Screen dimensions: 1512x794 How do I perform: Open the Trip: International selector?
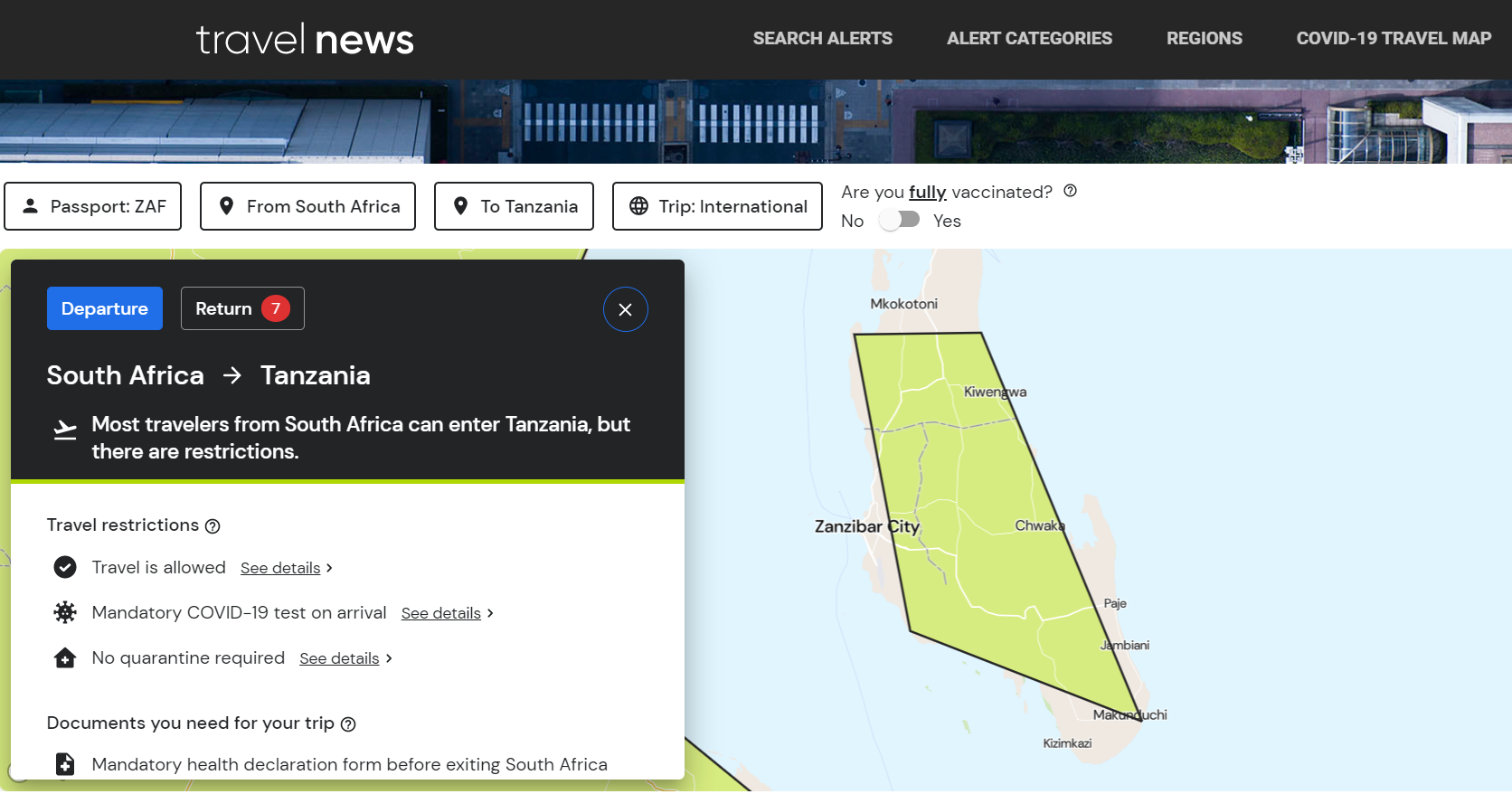[x=717, y=206]
